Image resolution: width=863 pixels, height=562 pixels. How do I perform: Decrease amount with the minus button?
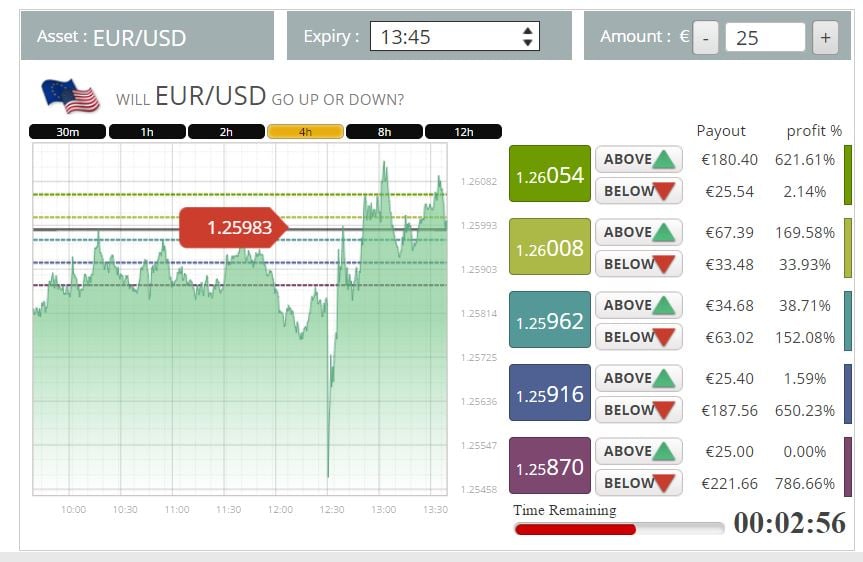tap(705, 37)
